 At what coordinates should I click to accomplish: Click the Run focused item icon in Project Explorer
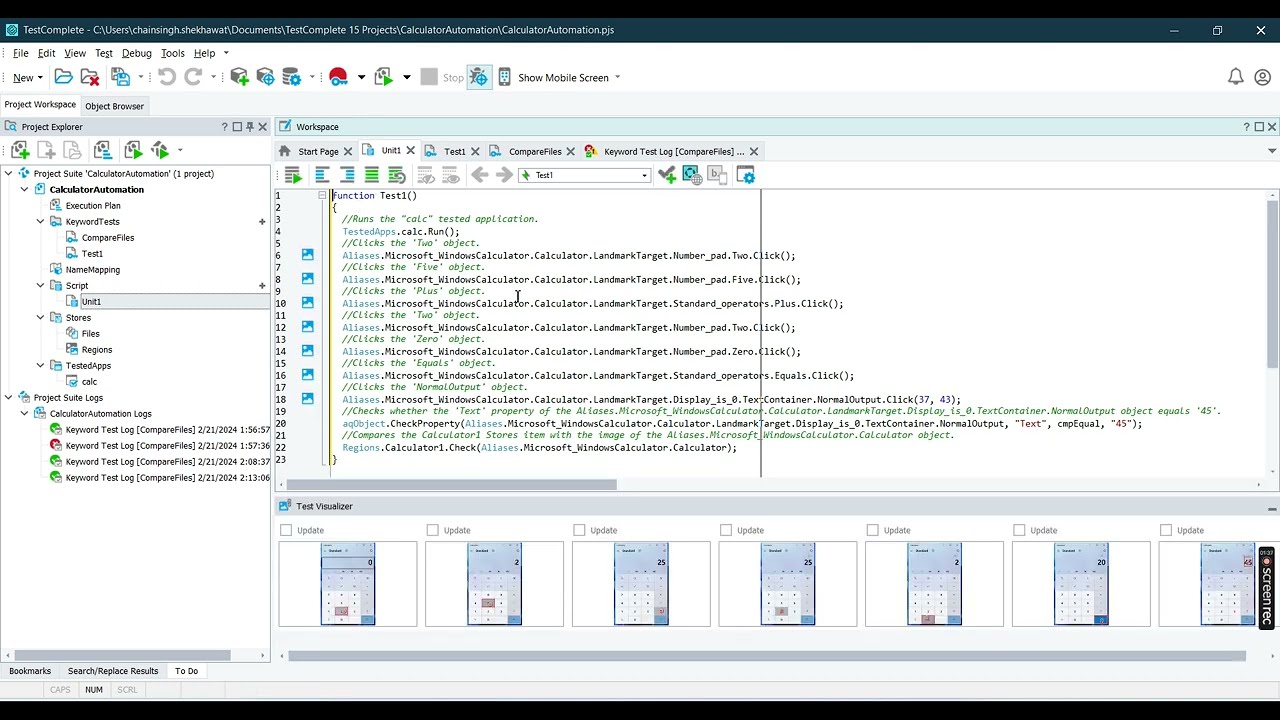pos(133,150)
